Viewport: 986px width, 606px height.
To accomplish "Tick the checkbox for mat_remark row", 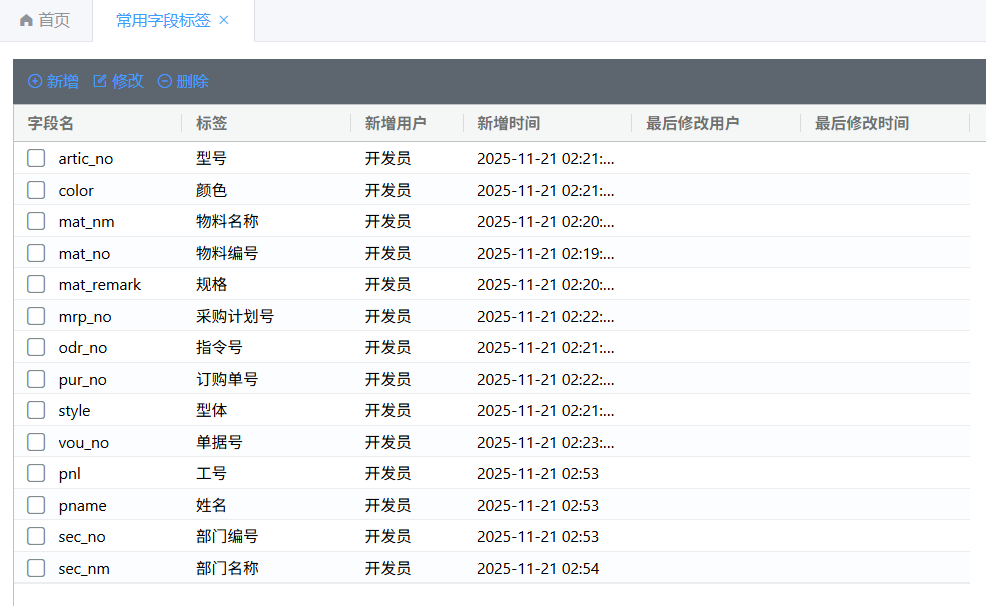I will click(x=36, y=284).
